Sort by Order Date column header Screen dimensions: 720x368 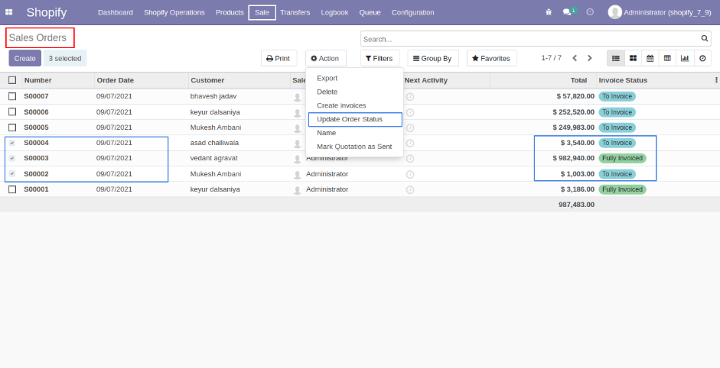click(x=115, y=80)
